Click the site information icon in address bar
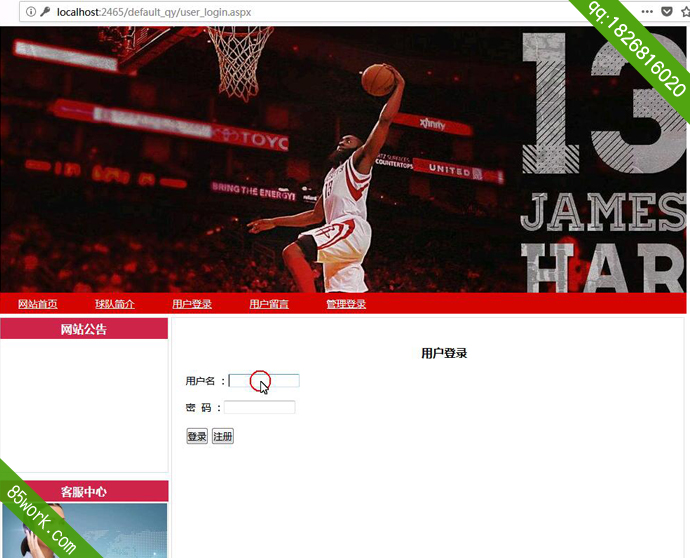This screenshot has height=558, width=690. [x=31, y=12]
